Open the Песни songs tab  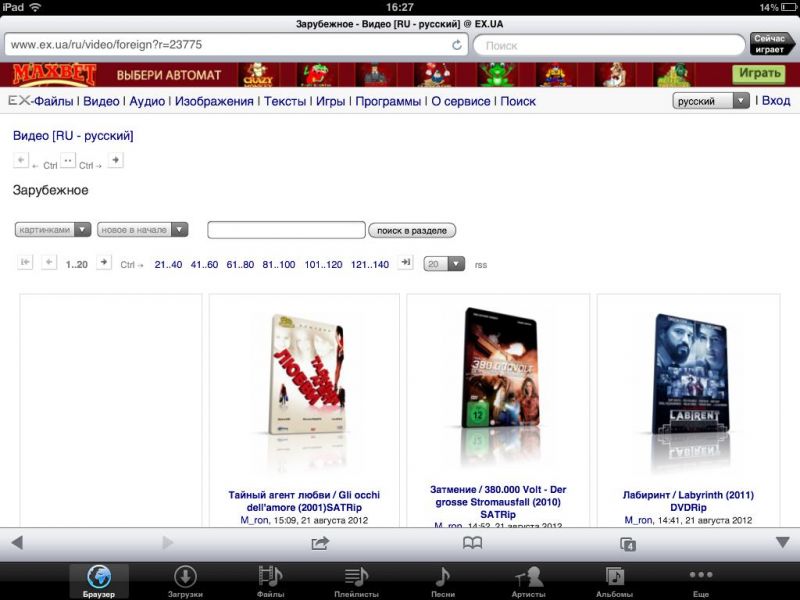(x=442, y=581)
